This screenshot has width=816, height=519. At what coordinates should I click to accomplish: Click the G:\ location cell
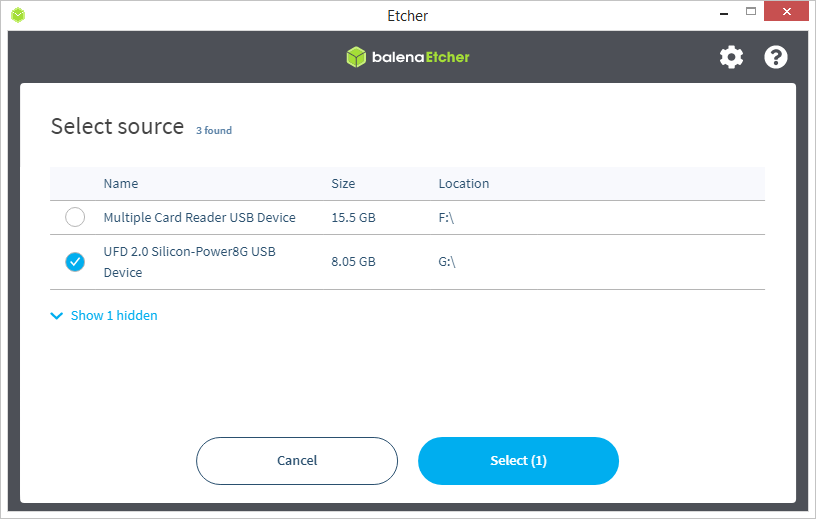[x=447, y=262]
